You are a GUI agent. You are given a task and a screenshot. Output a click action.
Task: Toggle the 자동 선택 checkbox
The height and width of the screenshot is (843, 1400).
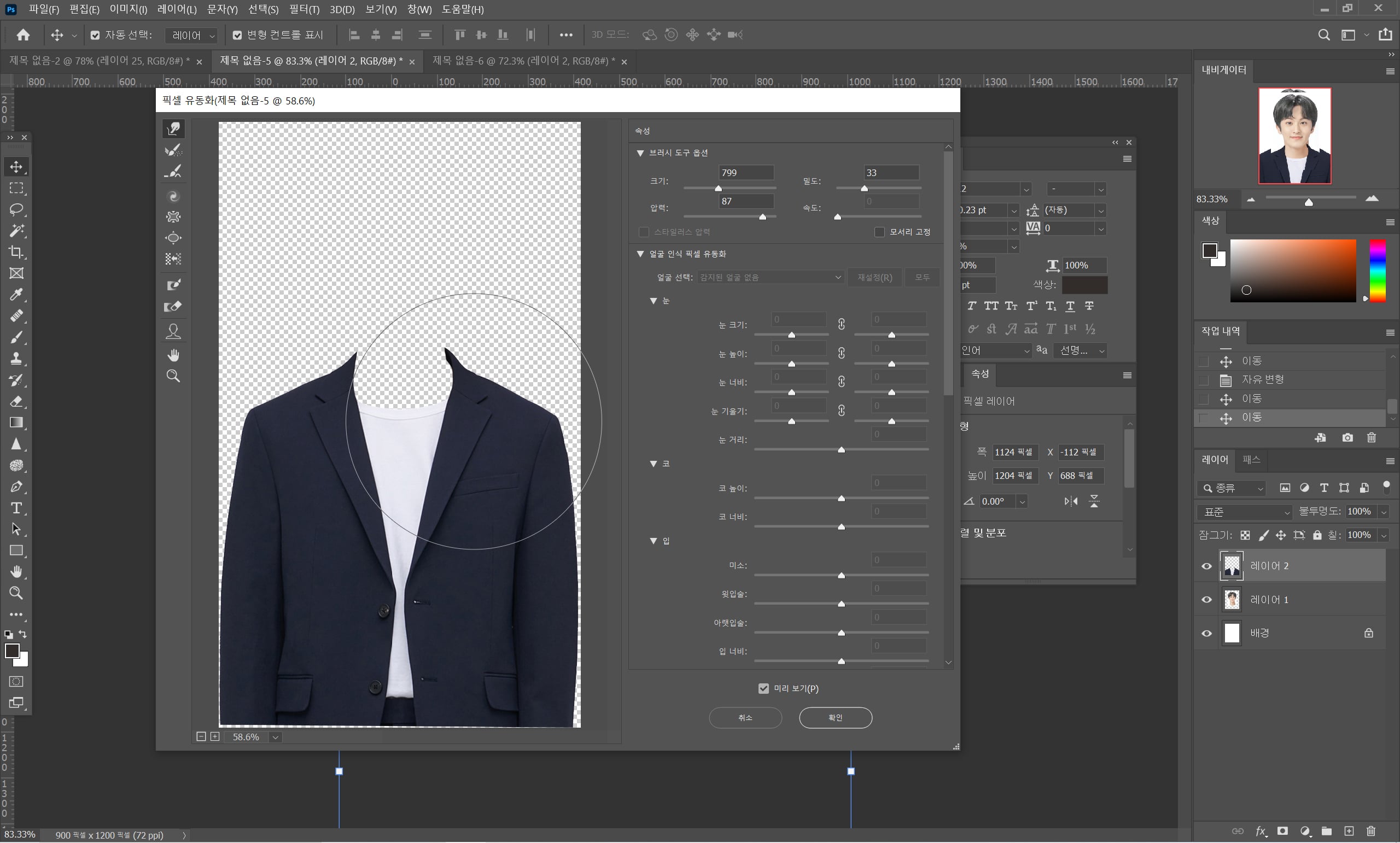click(95, 35)
